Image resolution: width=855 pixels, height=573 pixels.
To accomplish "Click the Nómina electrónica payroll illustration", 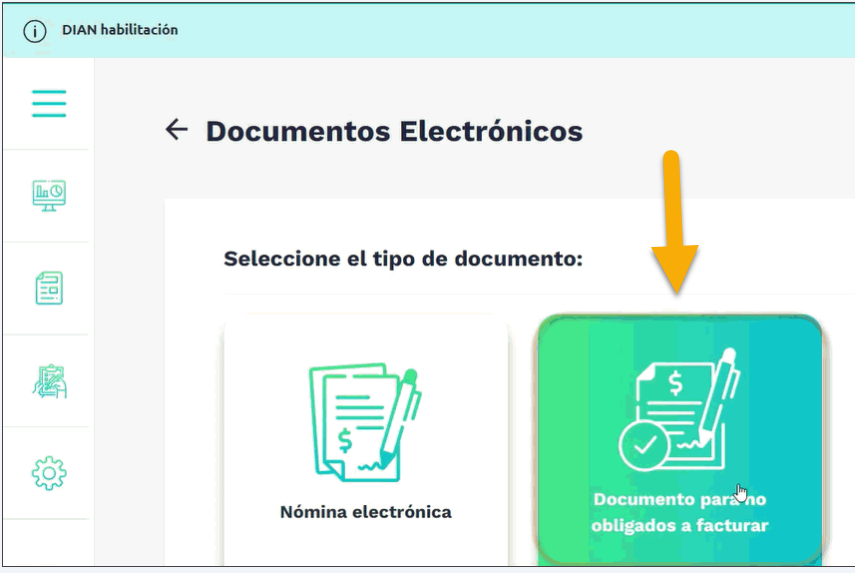I will (x=365, y=423).
